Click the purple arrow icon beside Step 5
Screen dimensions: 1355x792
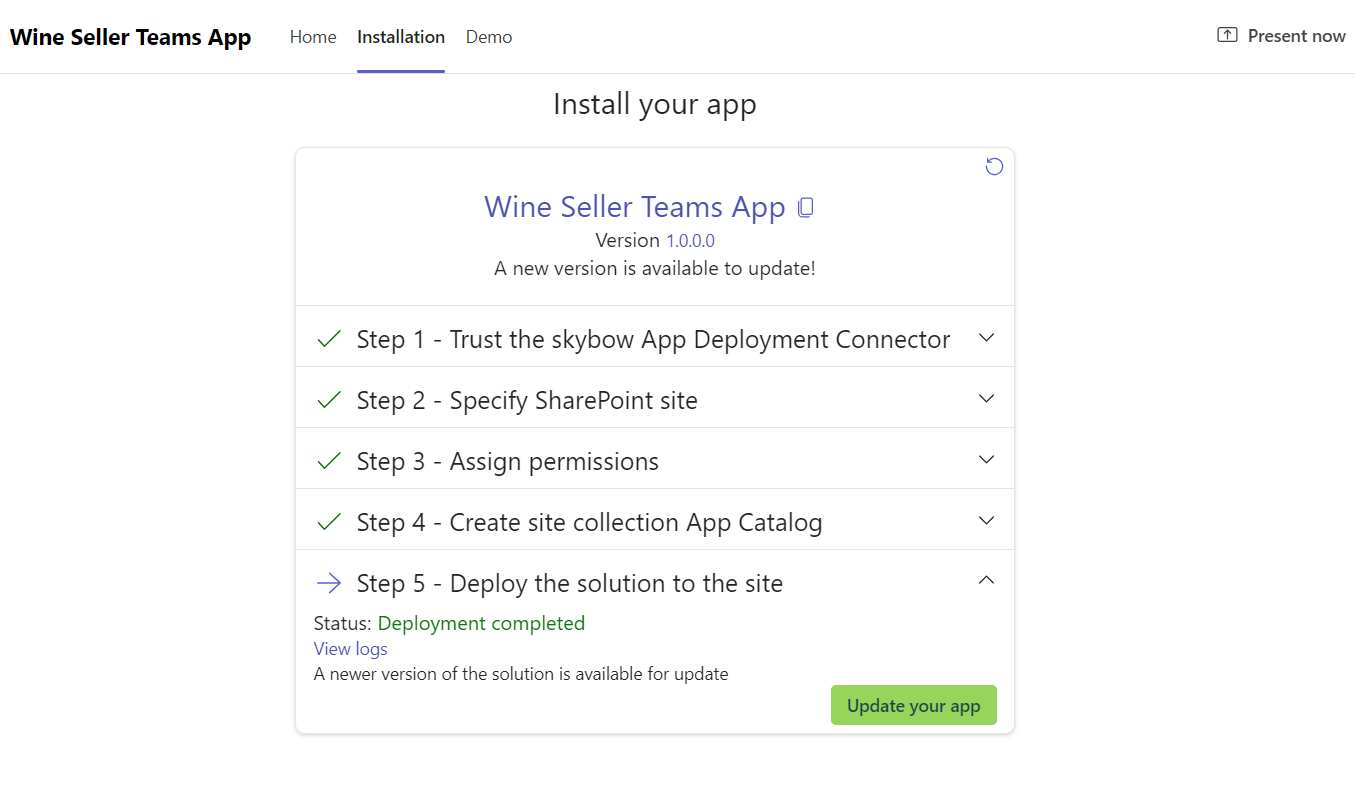329,583
